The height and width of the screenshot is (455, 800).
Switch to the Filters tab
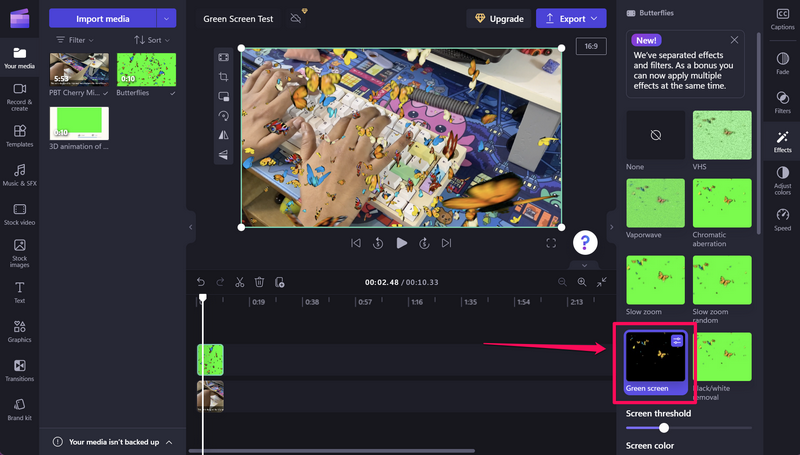pyautogui.click(x=782, y=102)
